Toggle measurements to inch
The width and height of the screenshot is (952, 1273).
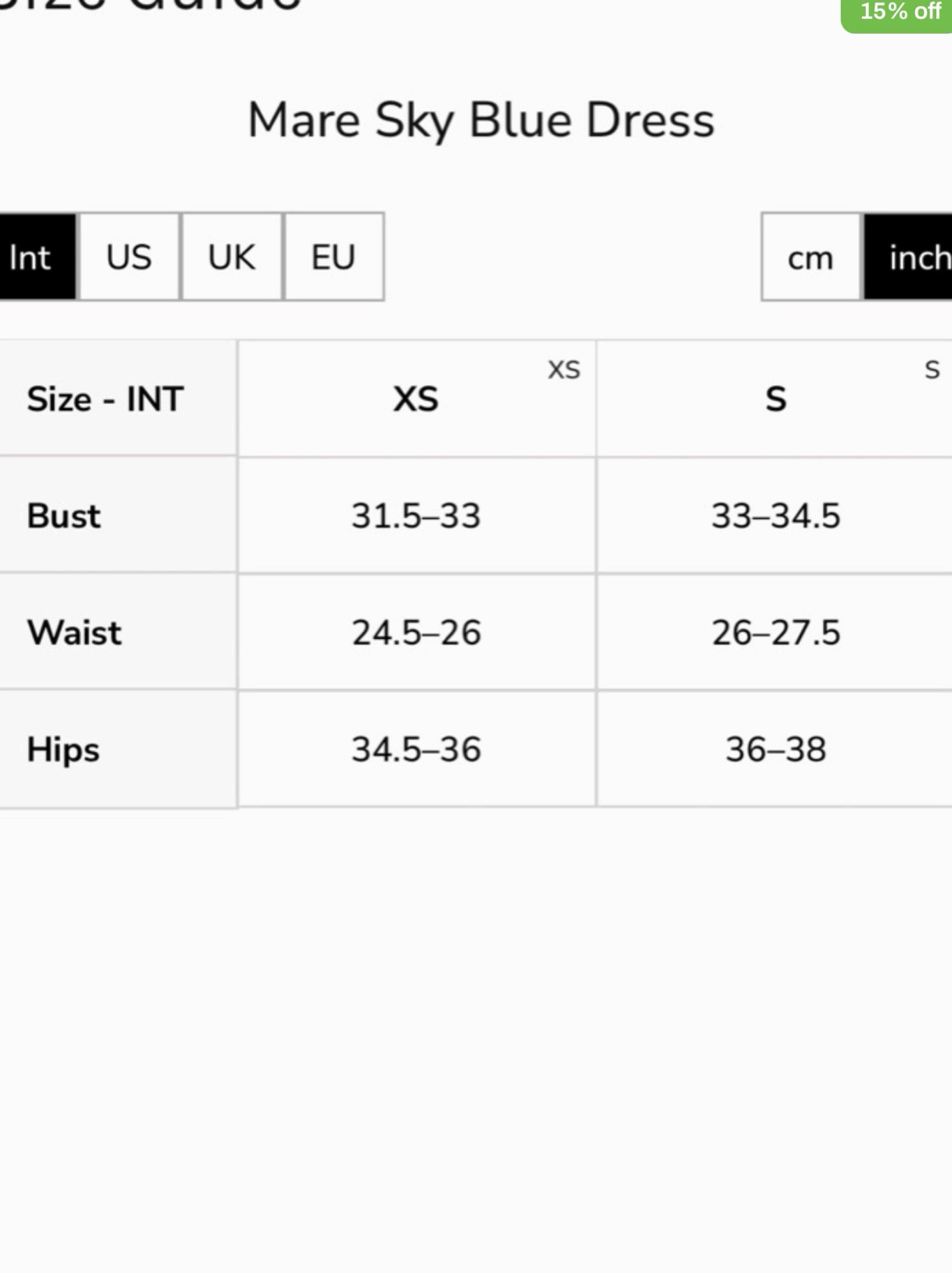908,257
